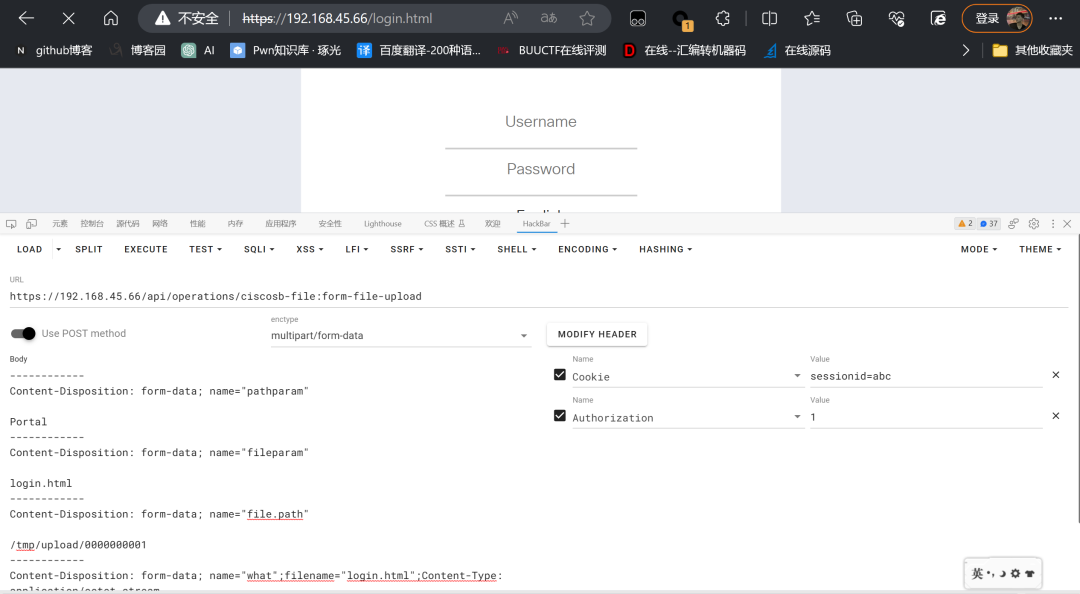Show more bookmarks with chevron arrow
The height and width of the screenshot is (594, 1080).
click(x=966, y=50)
